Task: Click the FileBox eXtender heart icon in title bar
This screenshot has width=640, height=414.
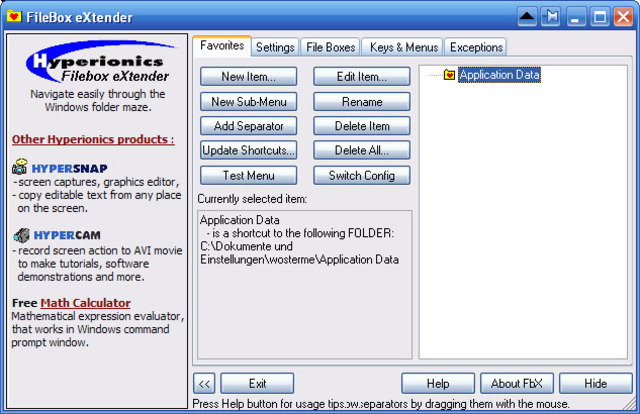Action: [x=14, y=17]
